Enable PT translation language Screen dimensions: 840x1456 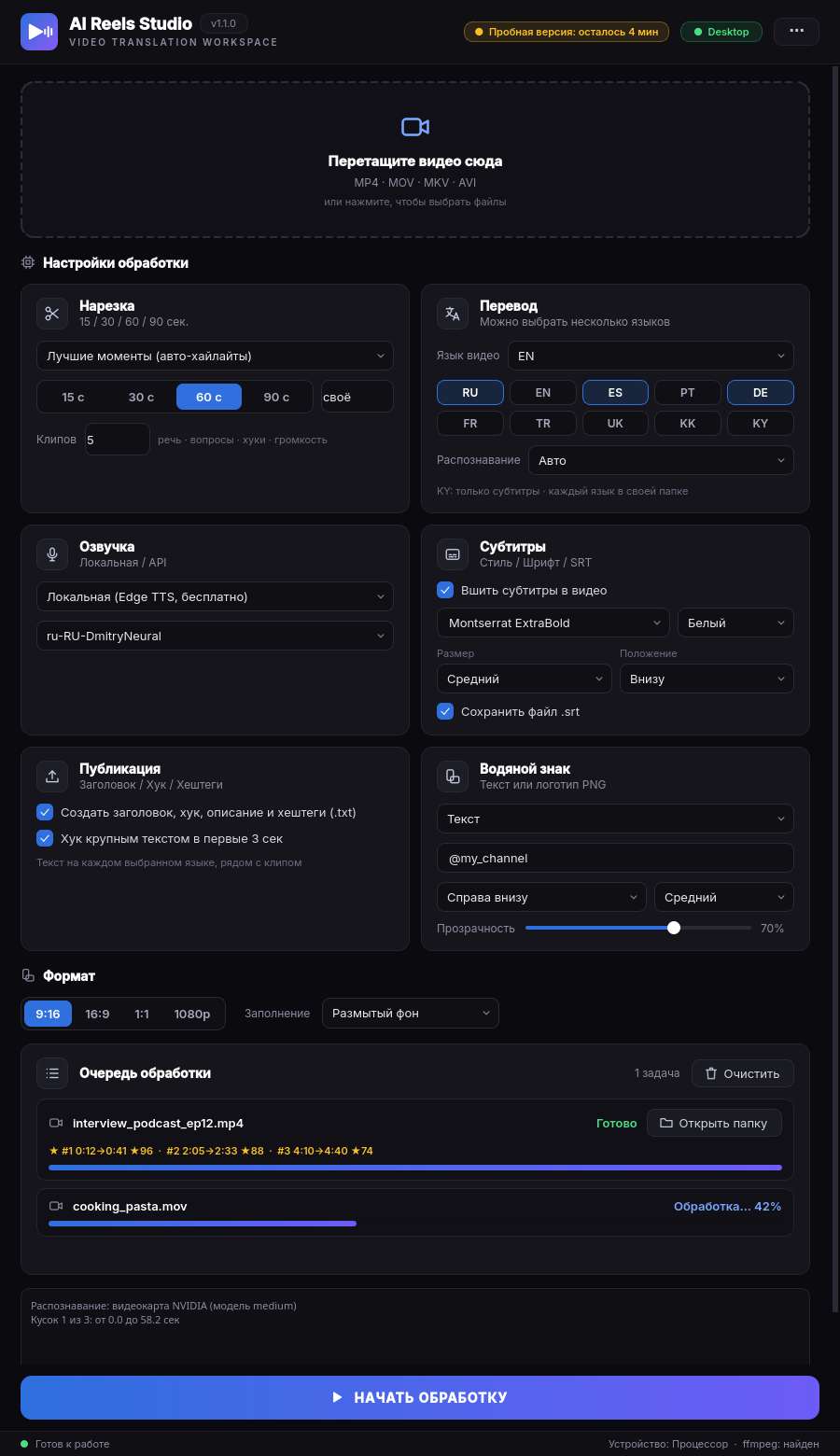pos(688,393)
